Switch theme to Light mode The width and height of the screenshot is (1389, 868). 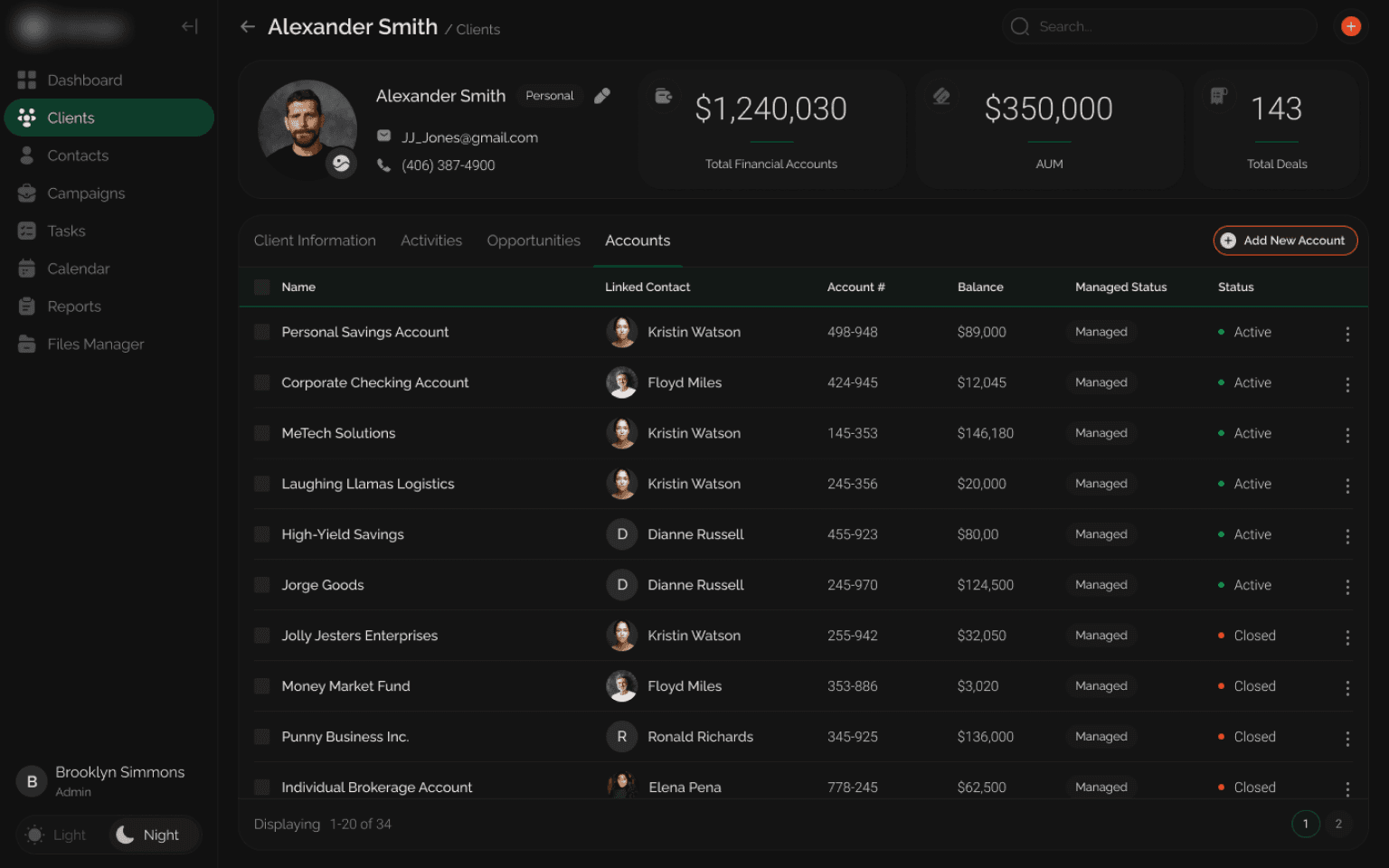point(57,835)
